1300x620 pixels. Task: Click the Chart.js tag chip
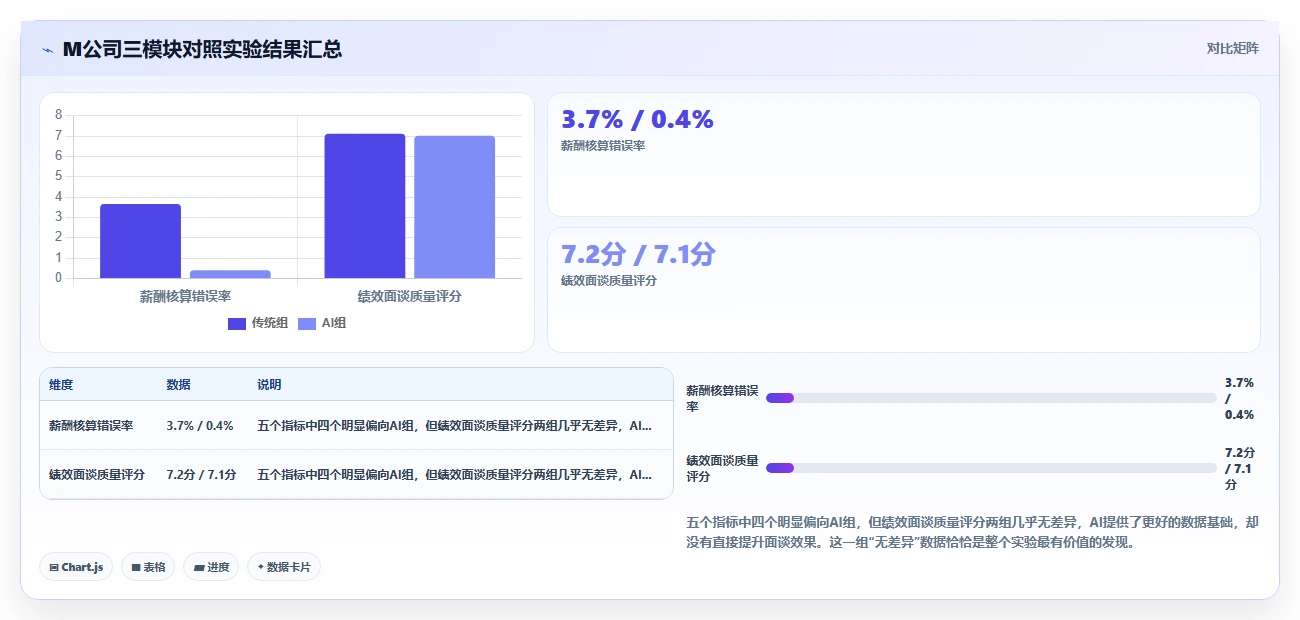[76, 567]
